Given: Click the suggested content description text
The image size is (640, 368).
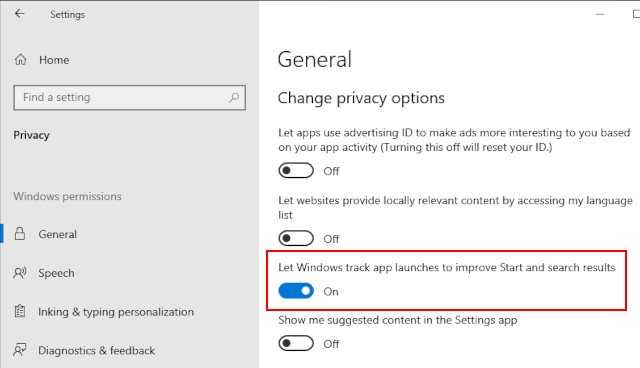Looking at the screenshot, I should pos(398,320).
